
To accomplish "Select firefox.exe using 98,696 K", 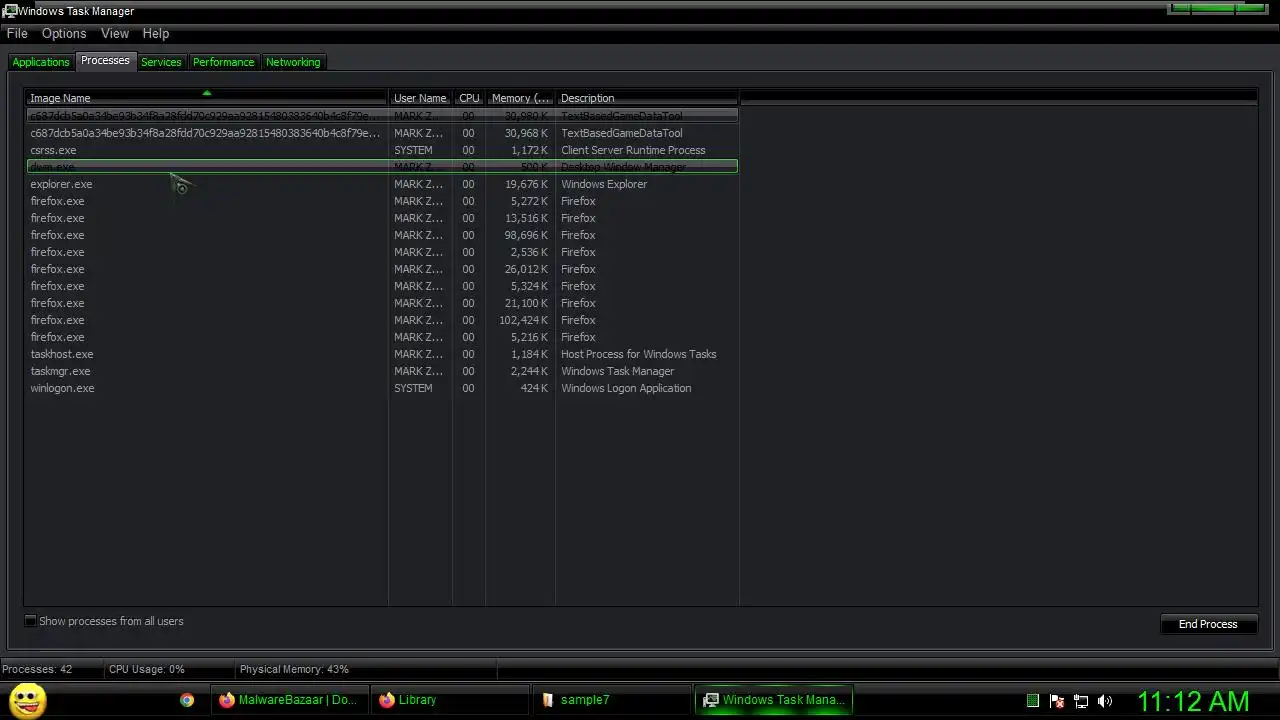I will tap(382, 235).
